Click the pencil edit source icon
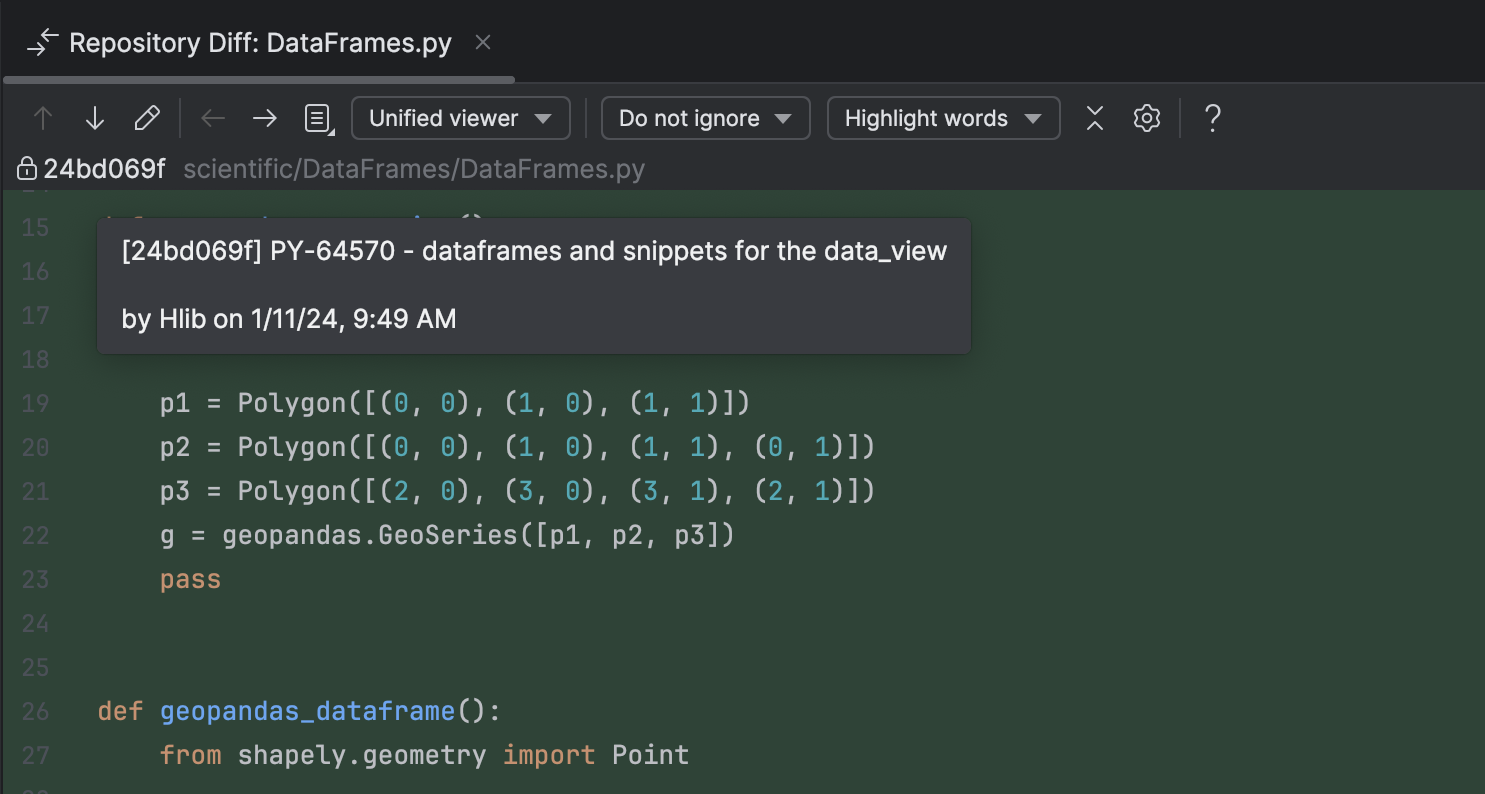This screenshot has height=794, width=1485. click(147, 119)
